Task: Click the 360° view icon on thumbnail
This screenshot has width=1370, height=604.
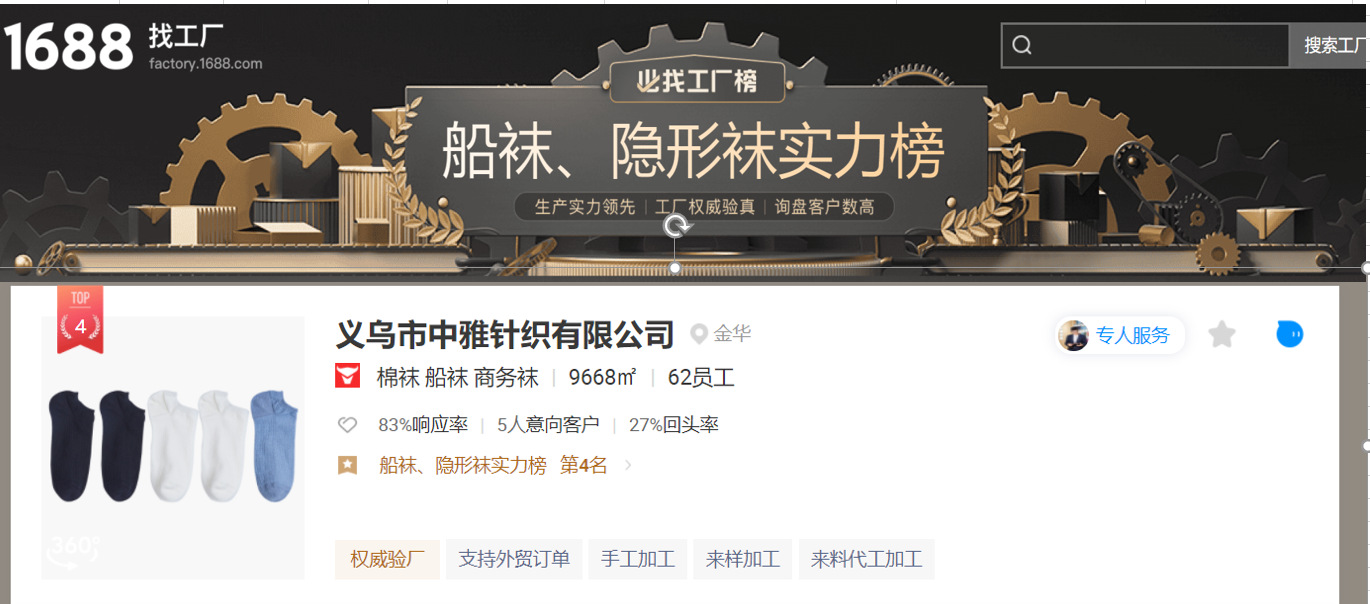Action: tap(74, 551)
